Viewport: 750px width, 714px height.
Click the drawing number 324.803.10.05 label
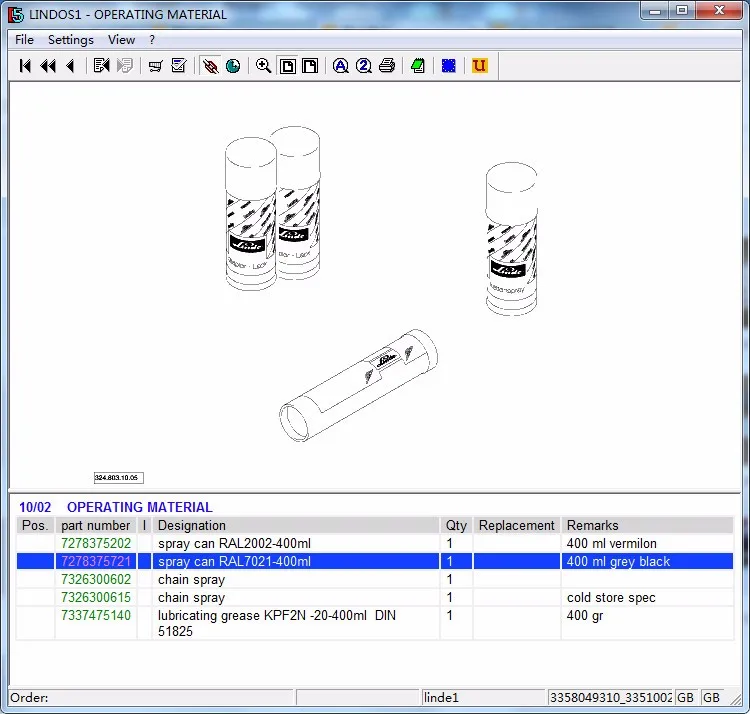[118, 477]
